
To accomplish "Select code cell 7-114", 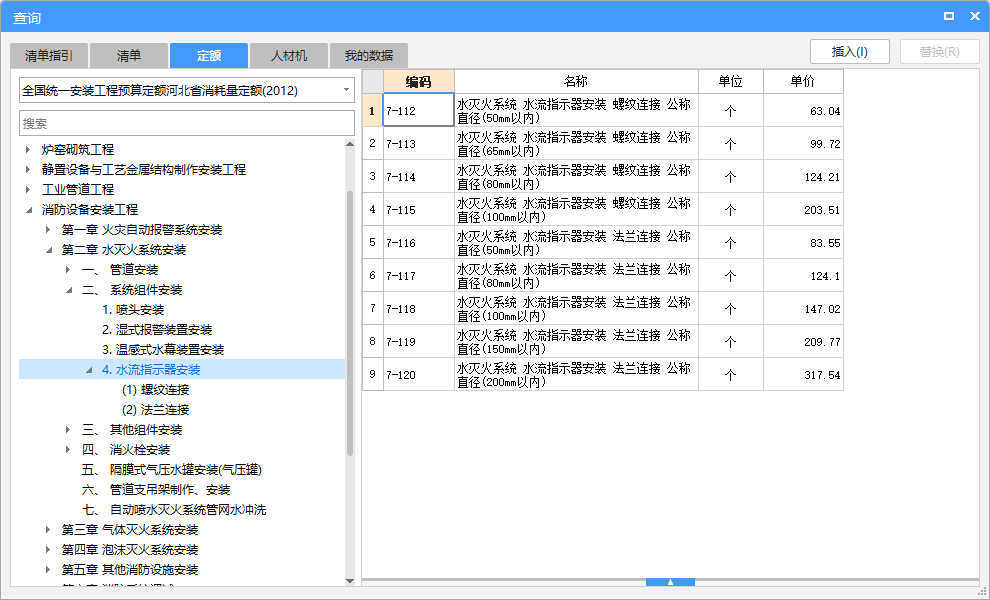I will (419, 177).
